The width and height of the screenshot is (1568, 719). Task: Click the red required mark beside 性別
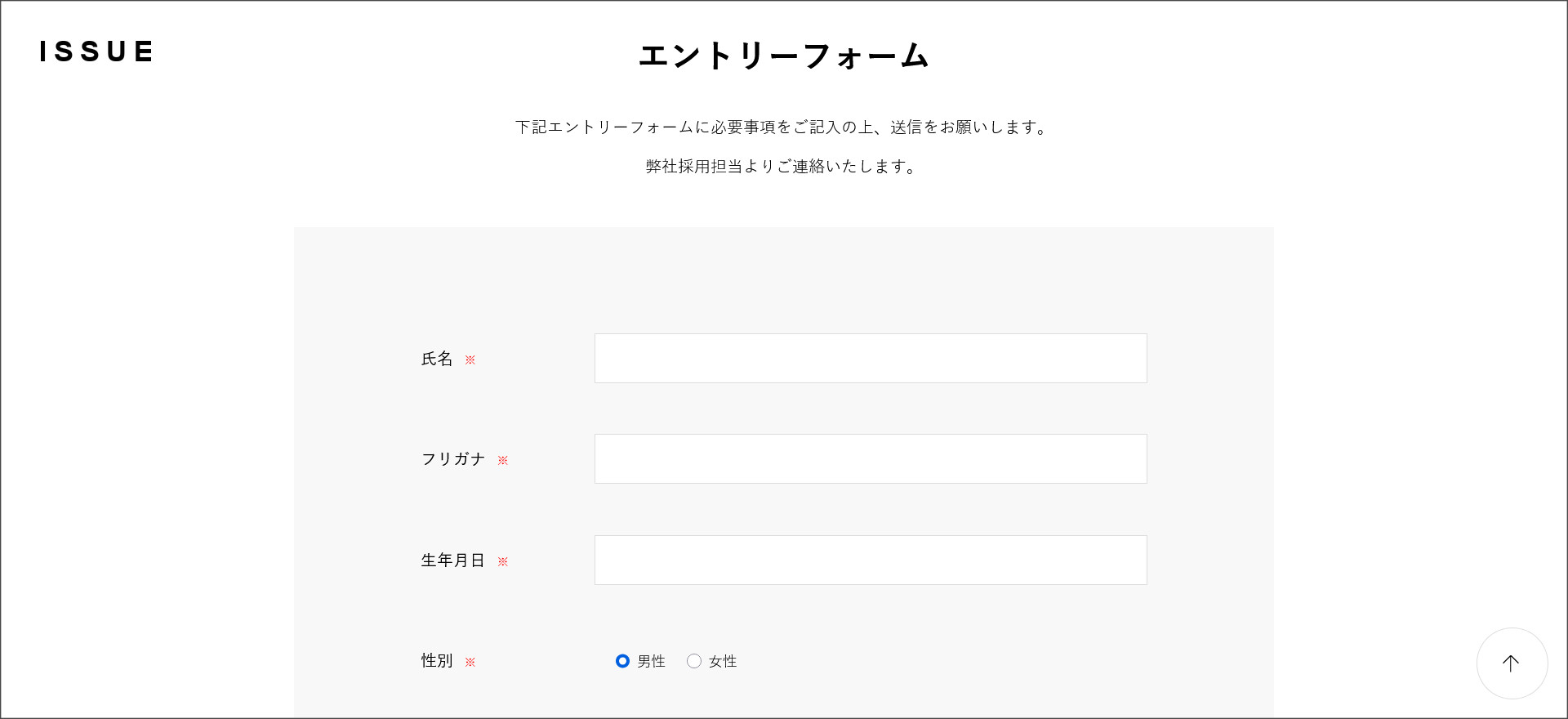(x=470, y=662)
